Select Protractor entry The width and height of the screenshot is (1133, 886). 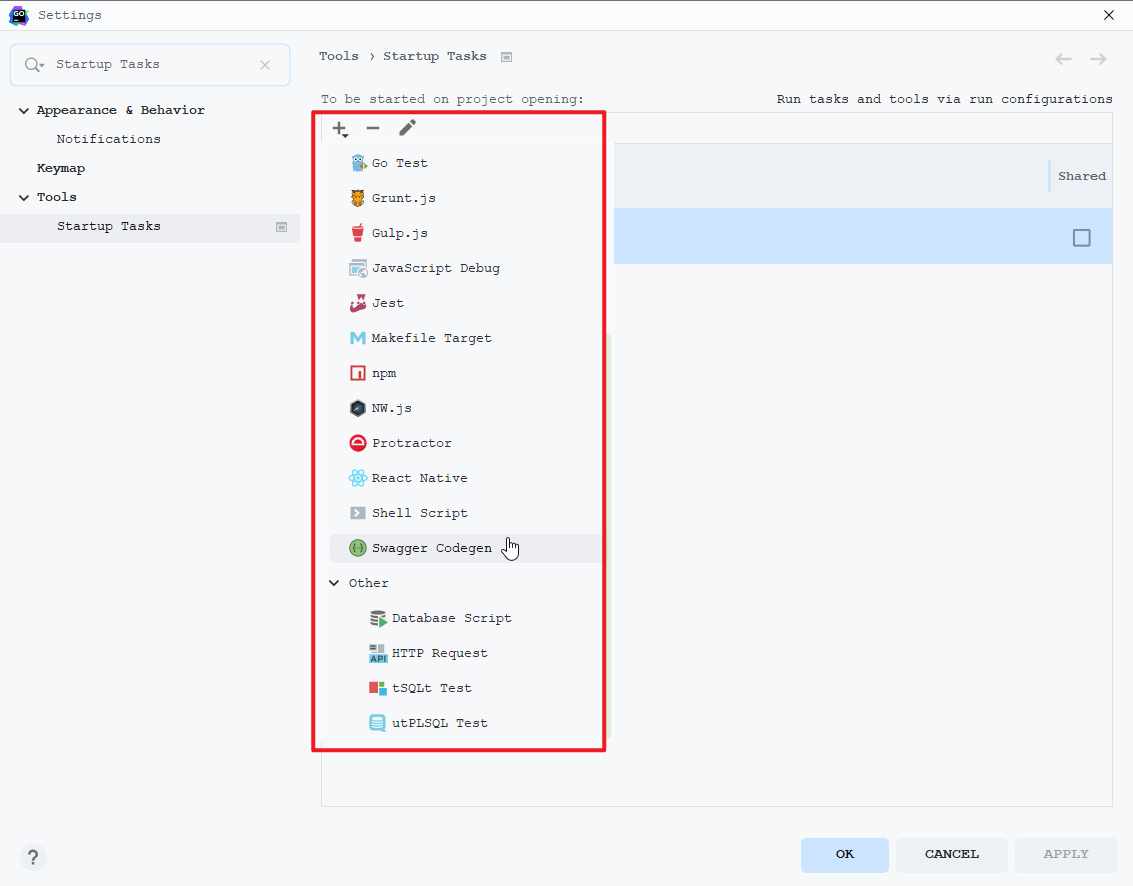pyautogui.click(x=465, y=443)
